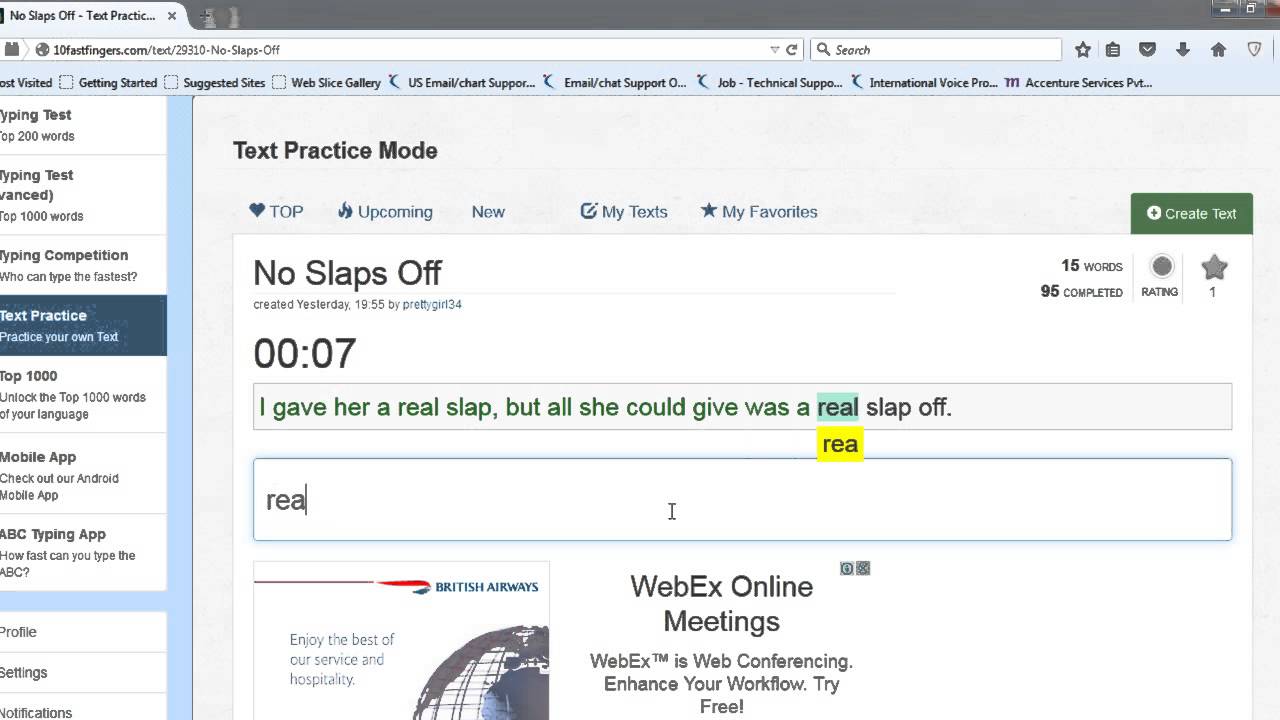1280x720 pixels.
Task: Switch to the My Texts tab
Action: (x=624, y=211)
